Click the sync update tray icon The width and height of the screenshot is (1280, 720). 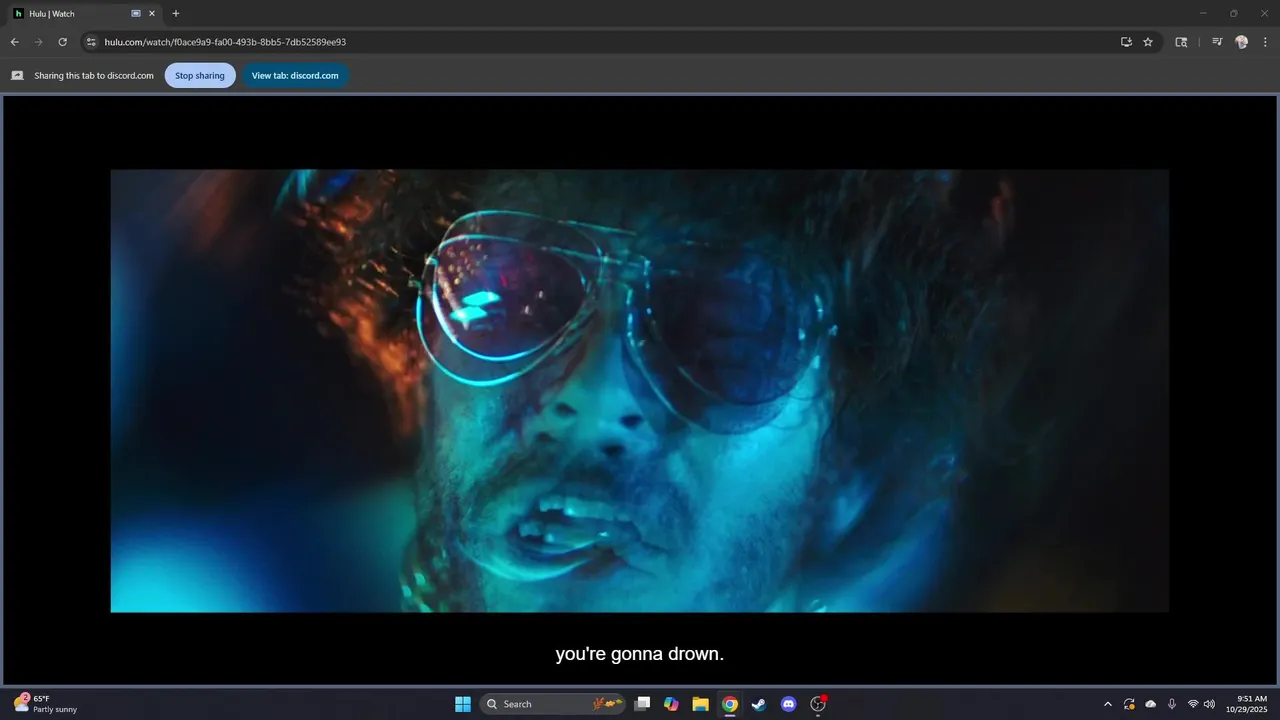[x=1129, y=704]
